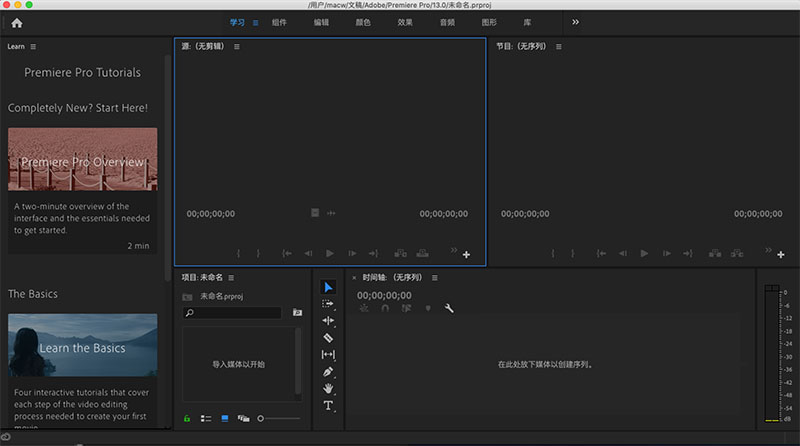Open Source monitor button editor plus
This screenshot has height=446, width=800.
(x=466, y=255)
